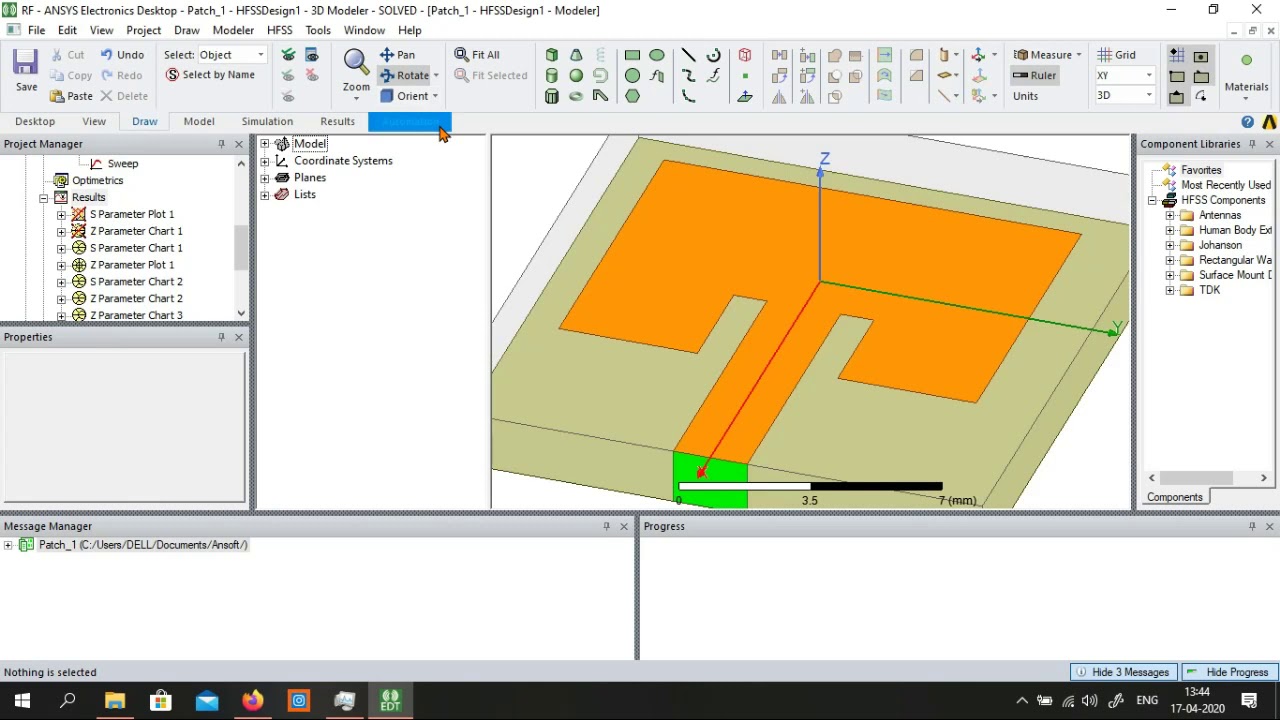Image resolution: width=1280 pixels, height=720 pixels.
Task: Draw a cylinder primitive
Action: (x=552, y=75)
